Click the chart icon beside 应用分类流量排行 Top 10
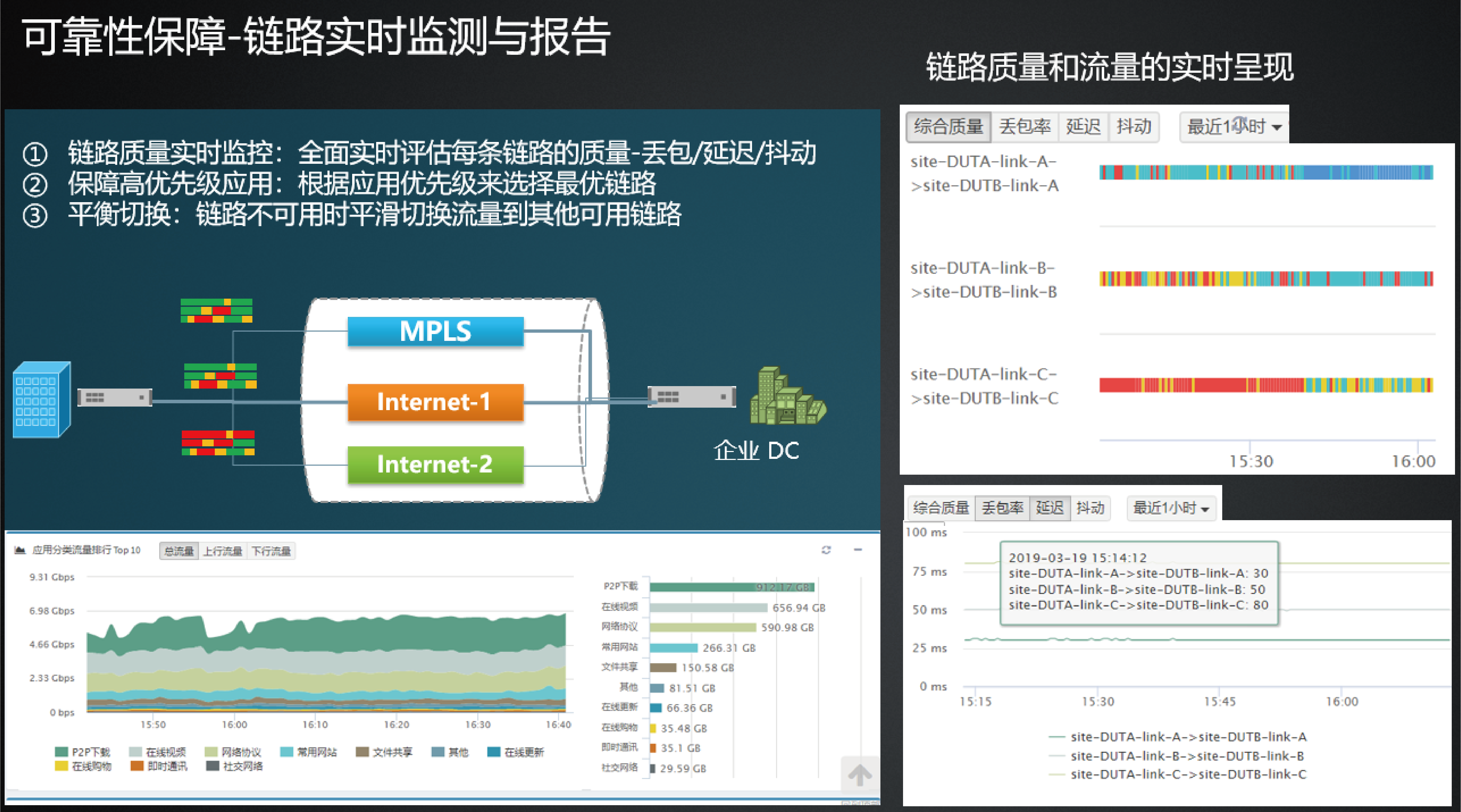 (20, 550)
